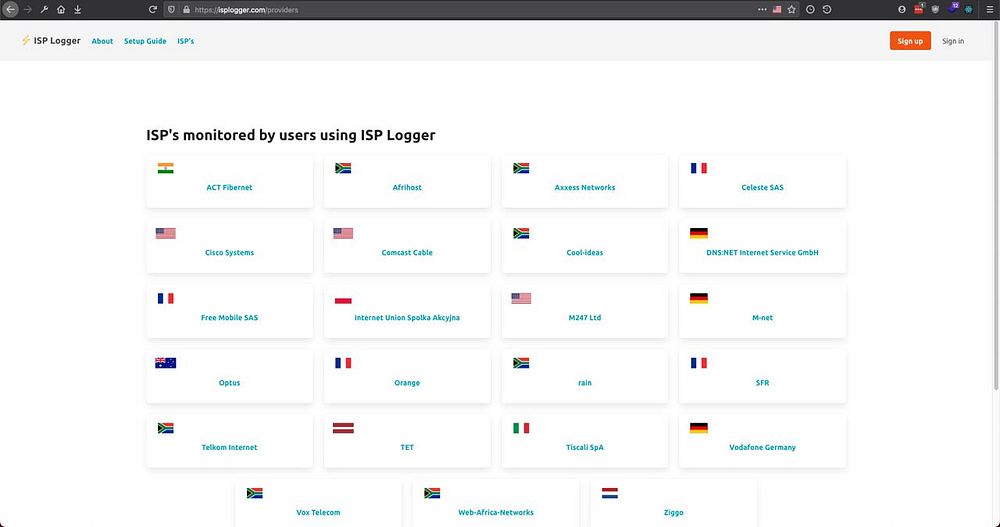Viewport: 1000px width, 527px height.
Task: Click the Latvia flag on TET card
Action: point(343,428)
